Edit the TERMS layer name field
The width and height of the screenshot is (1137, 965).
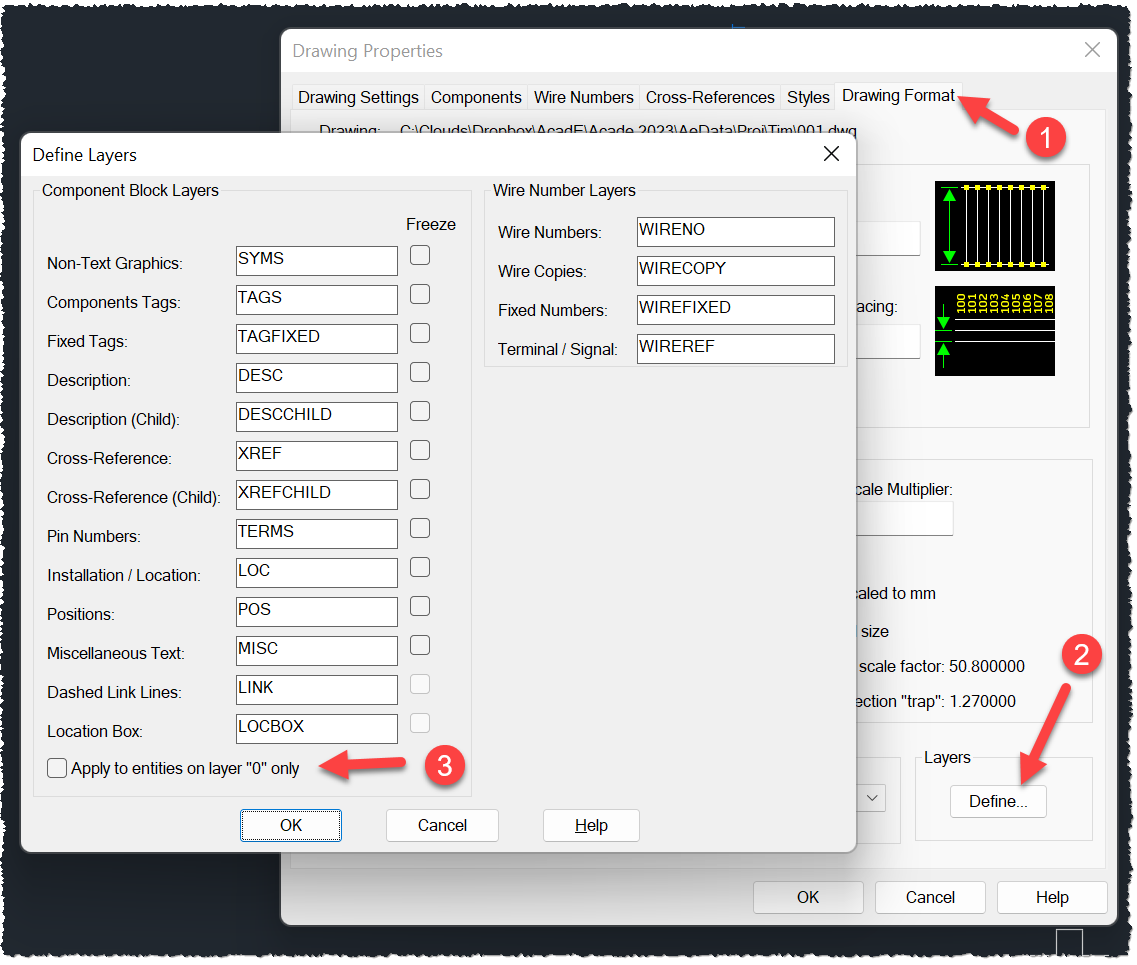pyautogui.click(x=317, y=534)
